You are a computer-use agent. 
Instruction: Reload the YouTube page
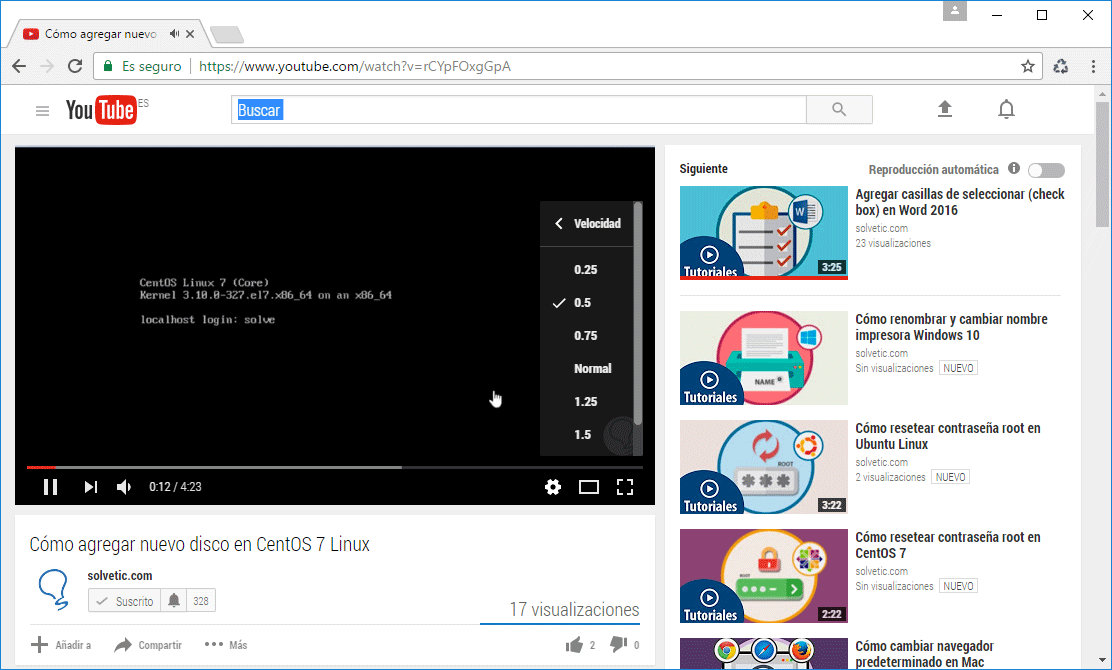click(x=74, y=66)
